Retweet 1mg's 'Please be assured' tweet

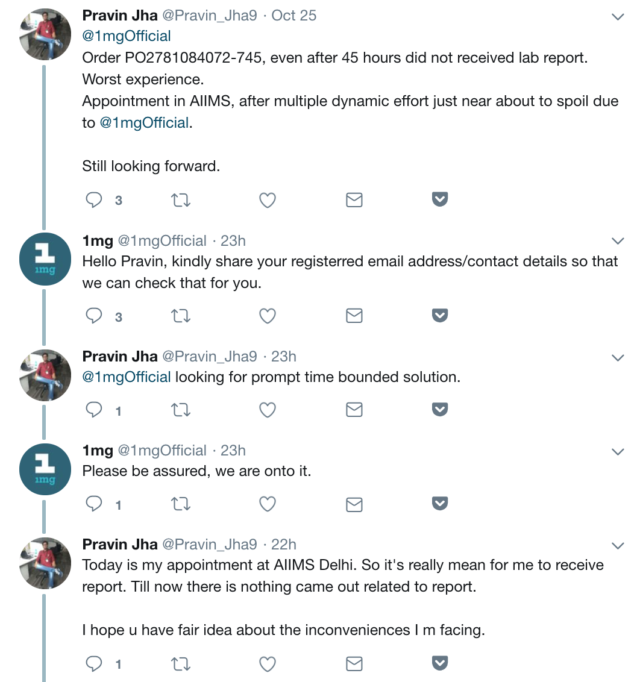point(180,504)
